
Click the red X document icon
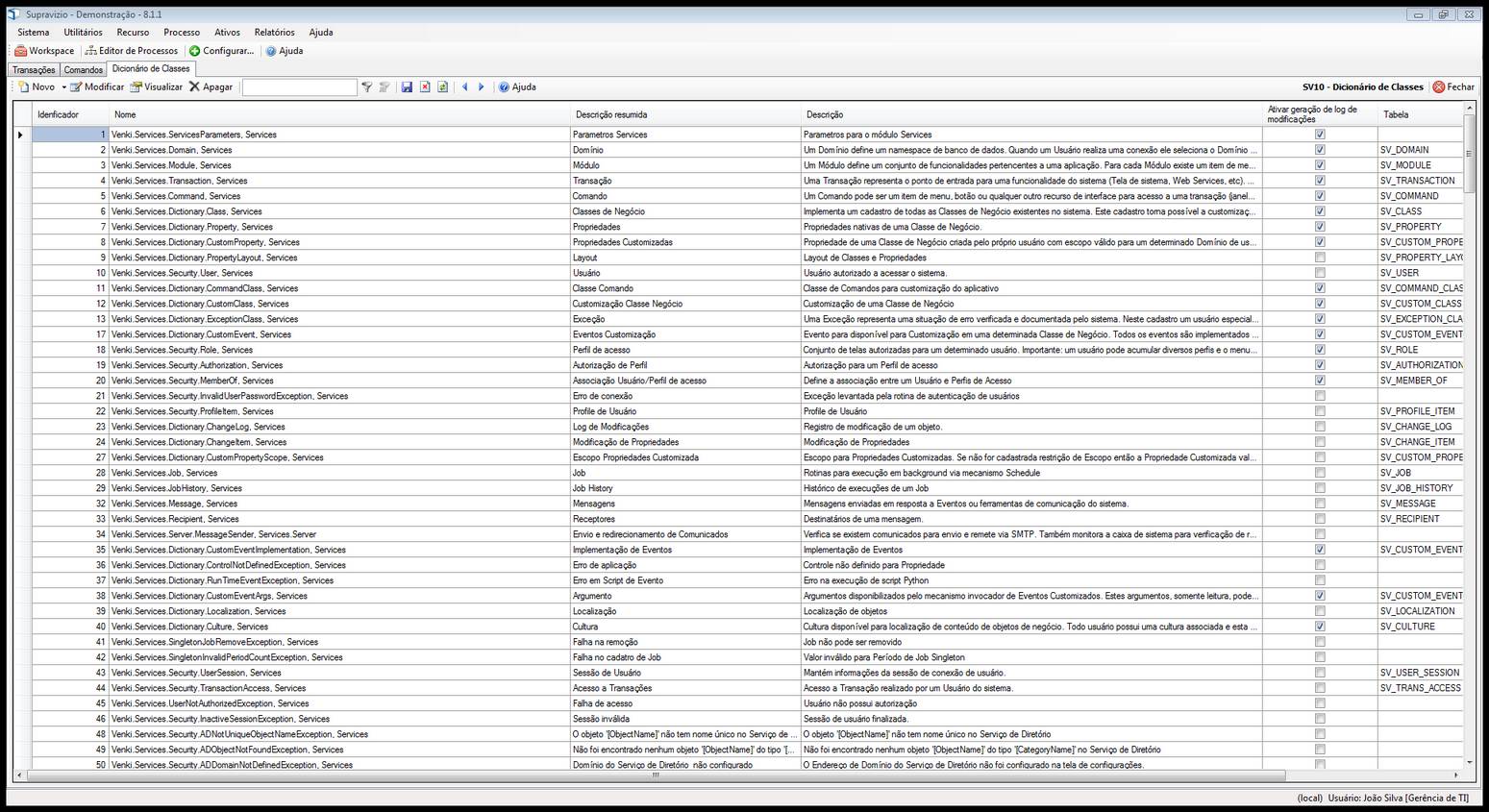[x=425, y=87]
